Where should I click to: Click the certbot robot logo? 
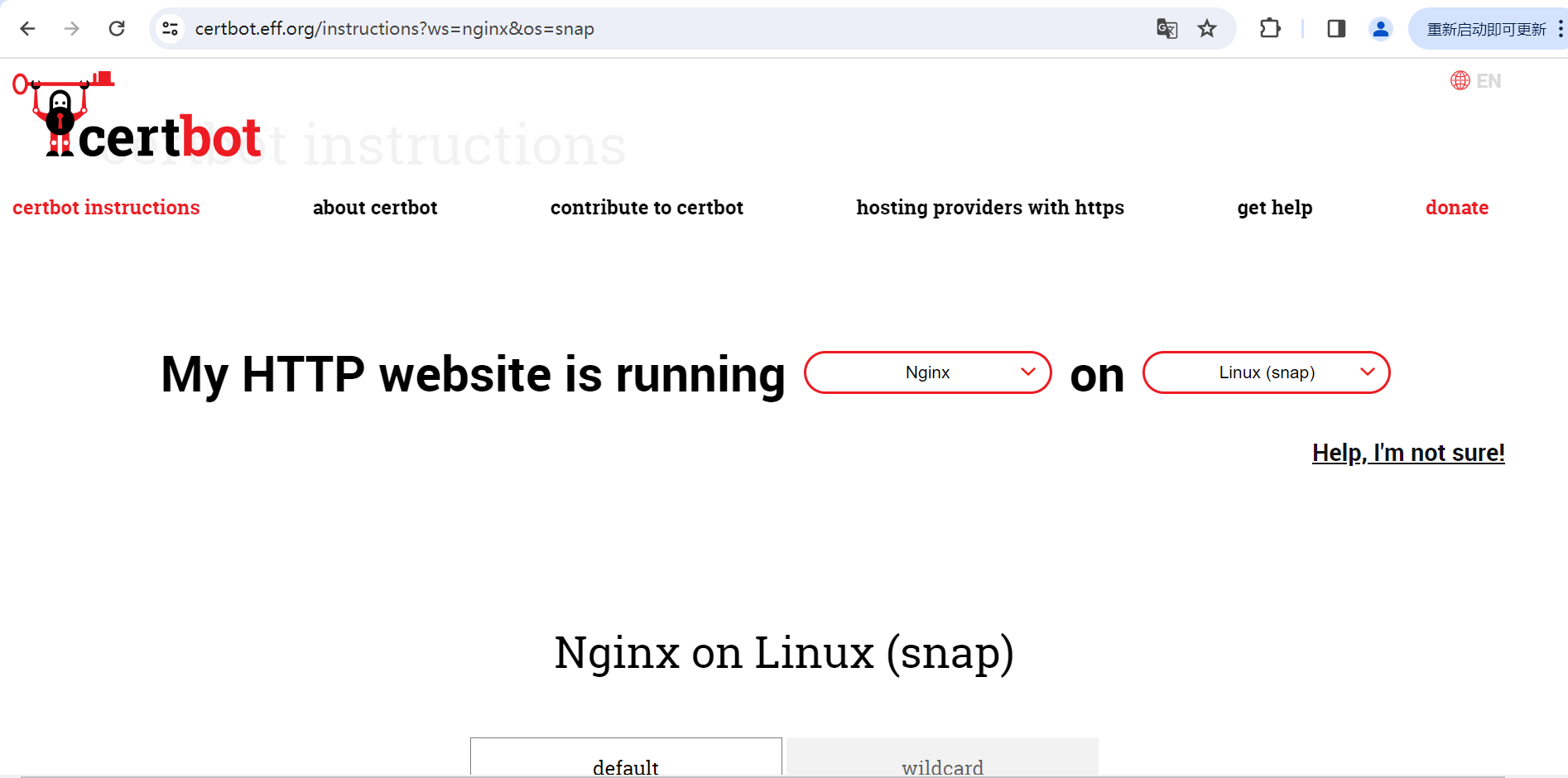tap(62, 113)
